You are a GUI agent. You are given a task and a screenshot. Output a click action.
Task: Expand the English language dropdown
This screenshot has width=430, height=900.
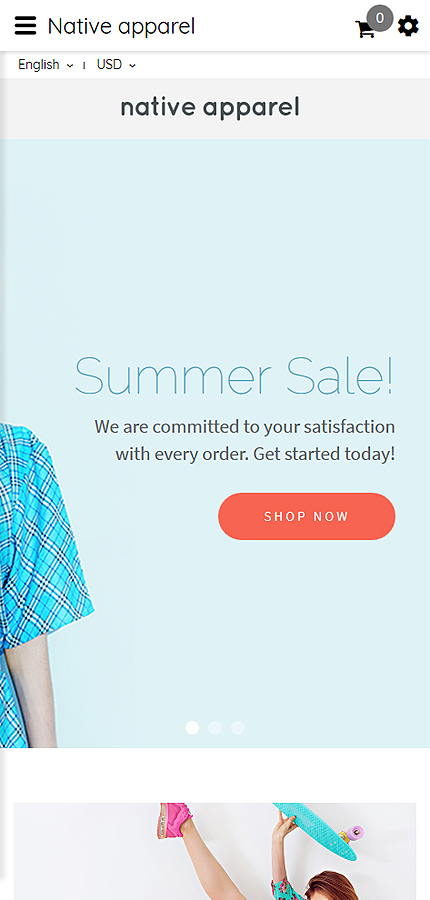(46, 65)
